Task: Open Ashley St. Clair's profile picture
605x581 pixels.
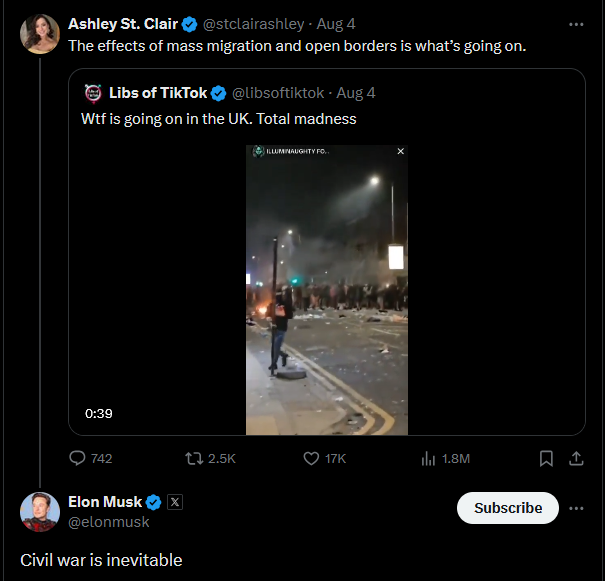Action: tap(40, 34)
